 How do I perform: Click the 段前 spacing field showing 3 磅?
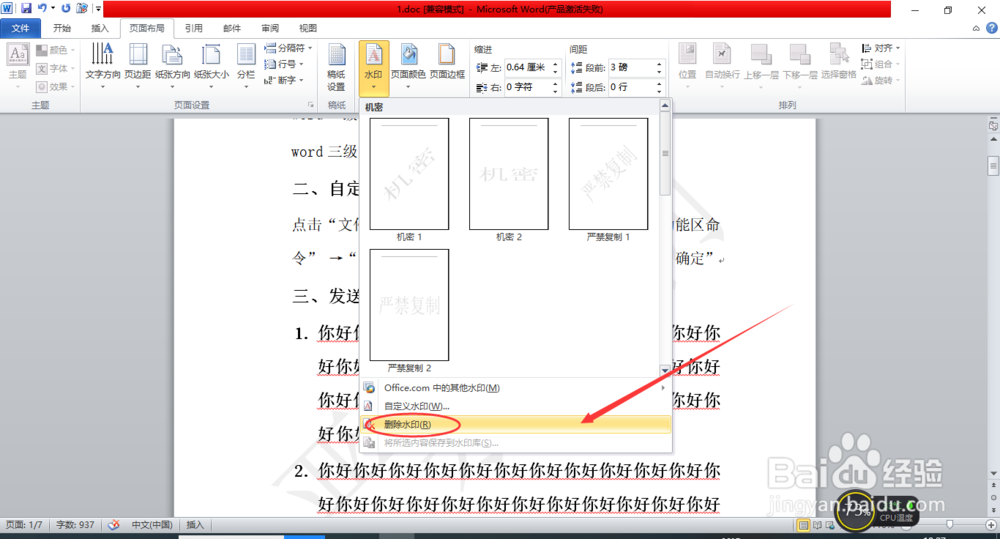click(631, 68)
